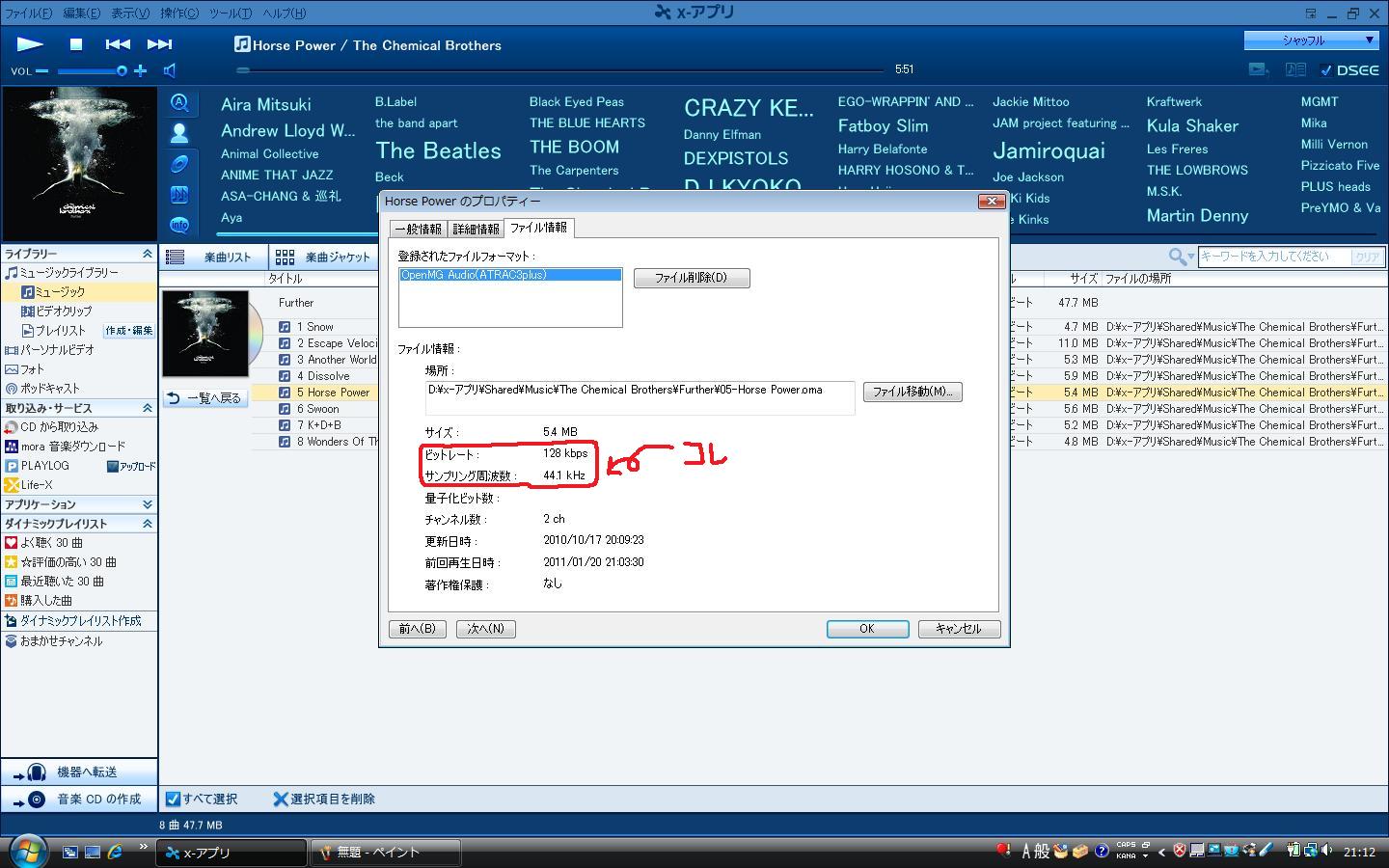The height and width of the screenshot is (868, 1389).
Task: Click the Life-X icon
Action: [x=12, y=485]
